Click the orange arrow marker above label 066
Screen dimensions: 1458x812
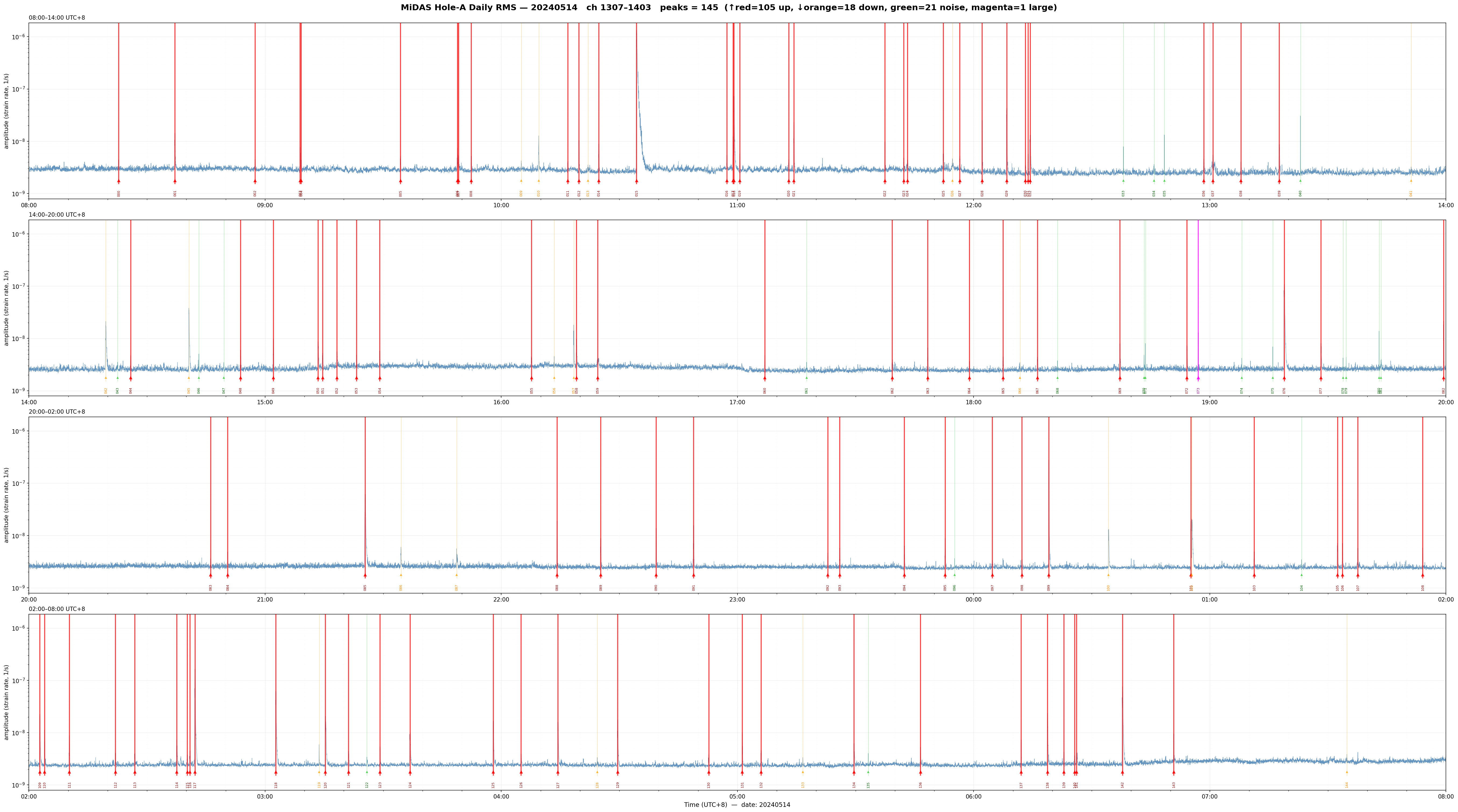point(1020,378)
